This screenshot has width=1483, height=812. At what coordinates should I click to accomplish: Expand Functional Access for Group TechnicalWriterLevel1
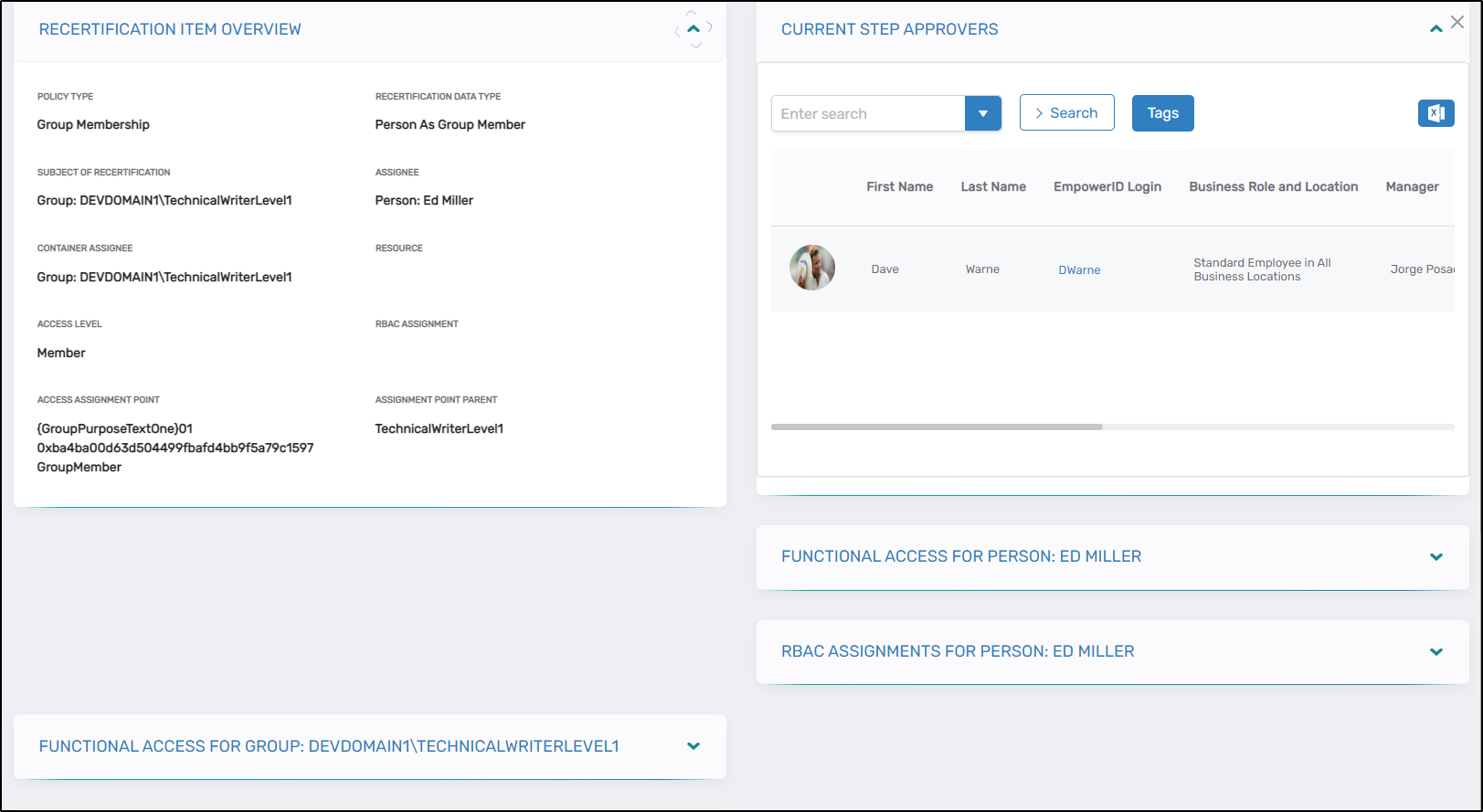pyautogui.click(x=694, y=746)
